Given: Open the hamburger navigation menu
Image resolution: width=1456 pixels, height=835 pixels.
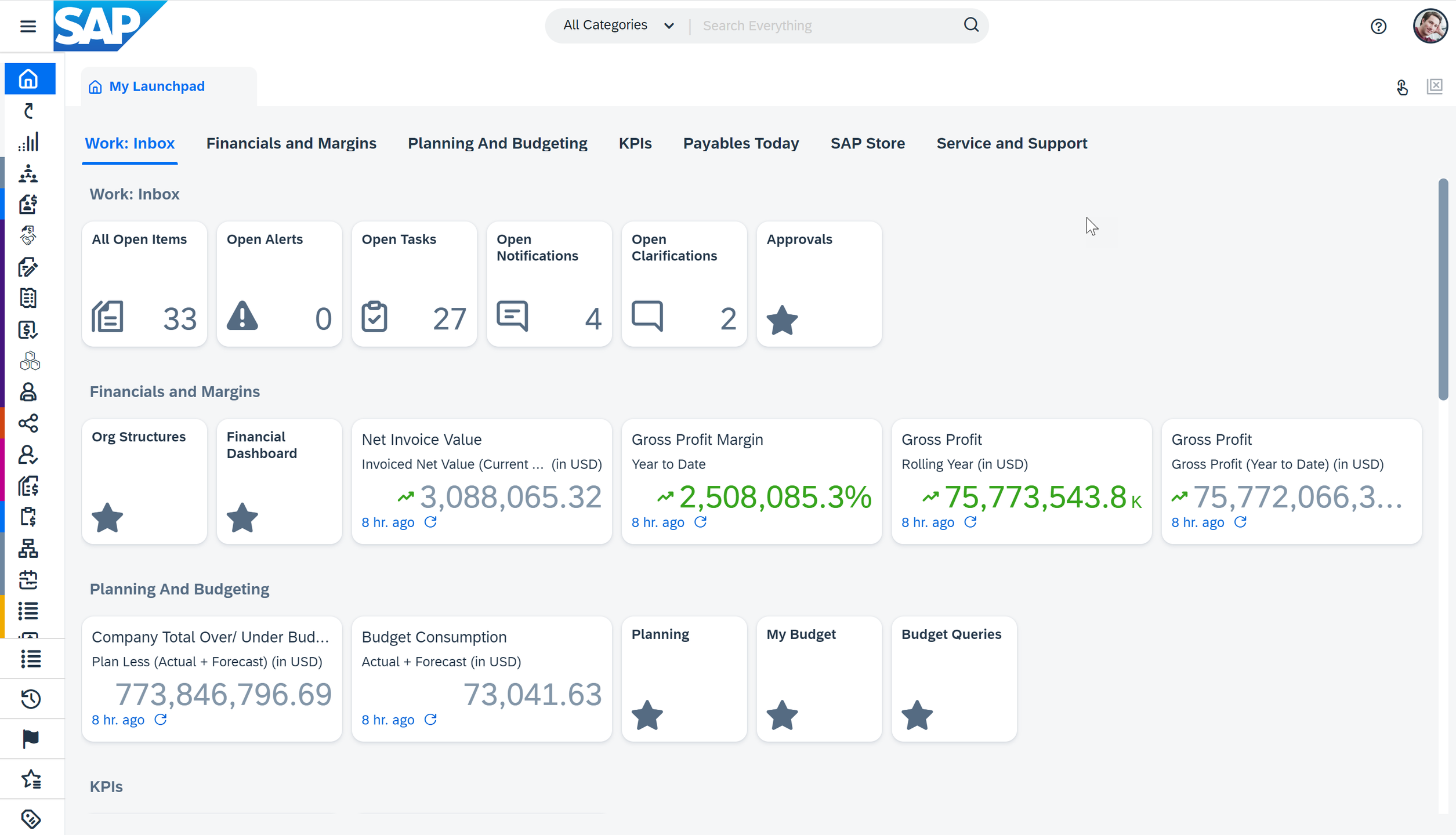Looking at the screenshot, I should pyautogui.click(x=28, y=26).
